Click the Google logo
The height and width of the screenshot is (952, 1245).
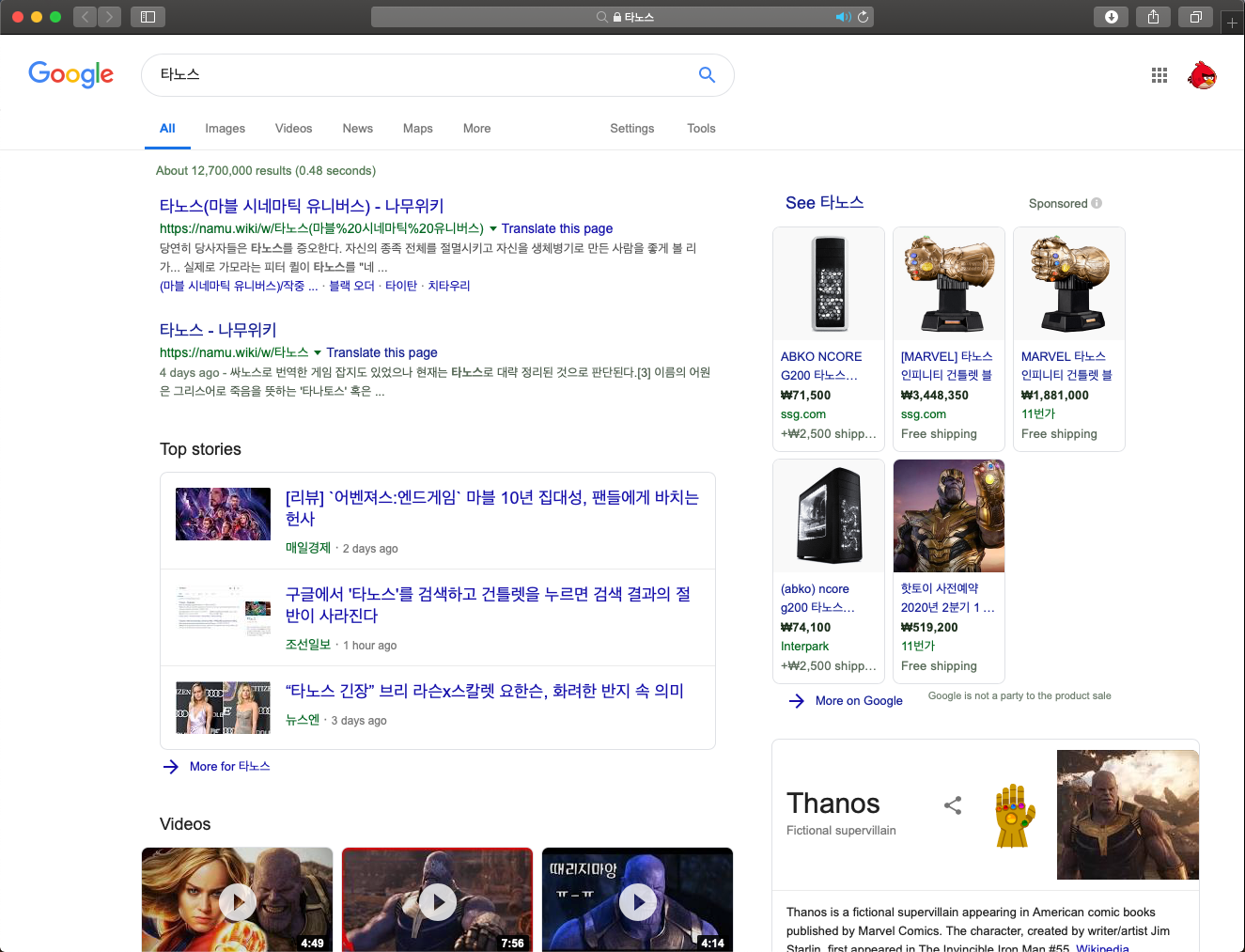coord(71,74)
